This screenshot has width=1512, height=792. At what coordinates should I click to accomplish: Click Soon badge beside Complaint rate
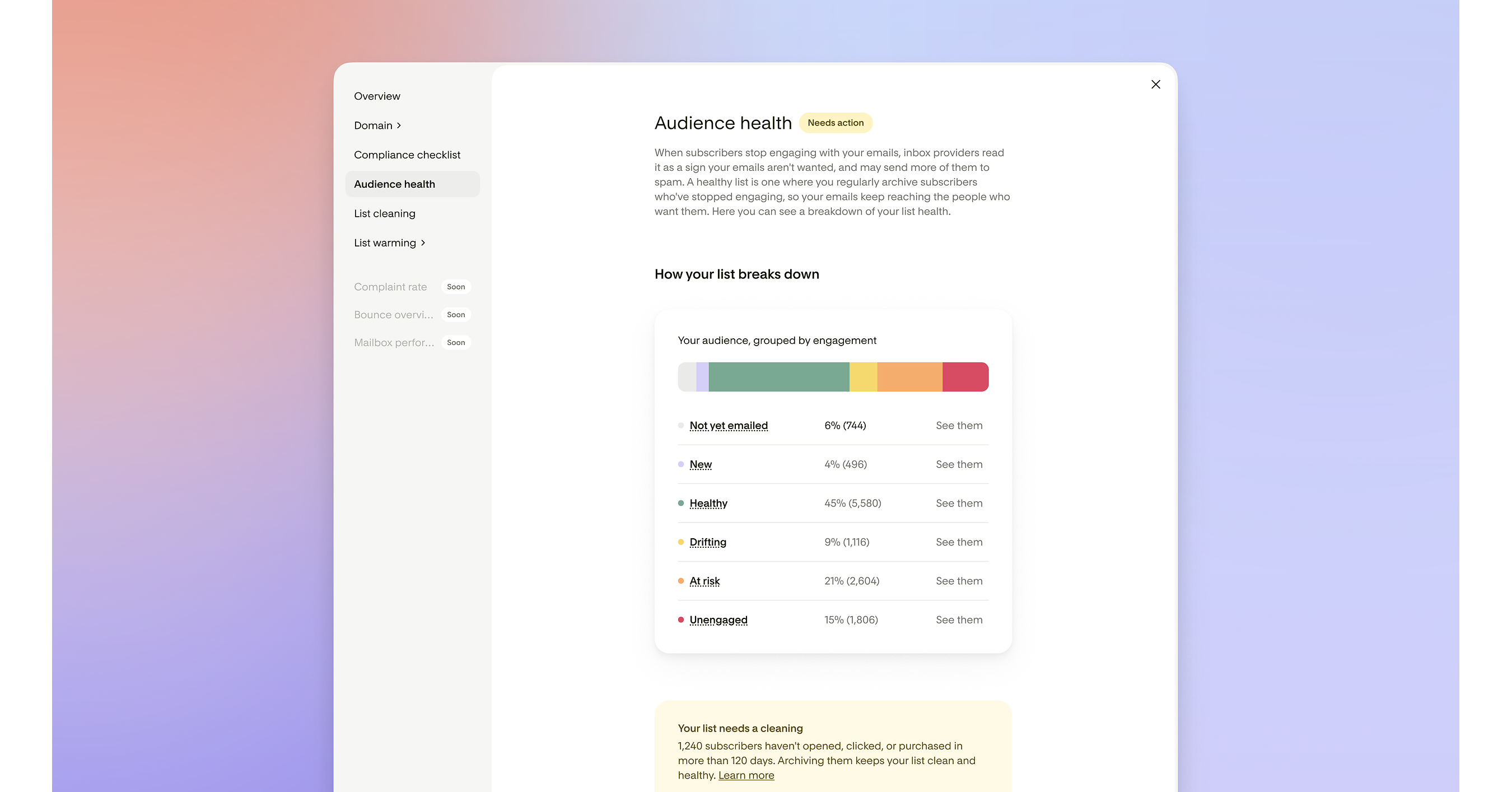coord(455,287)
